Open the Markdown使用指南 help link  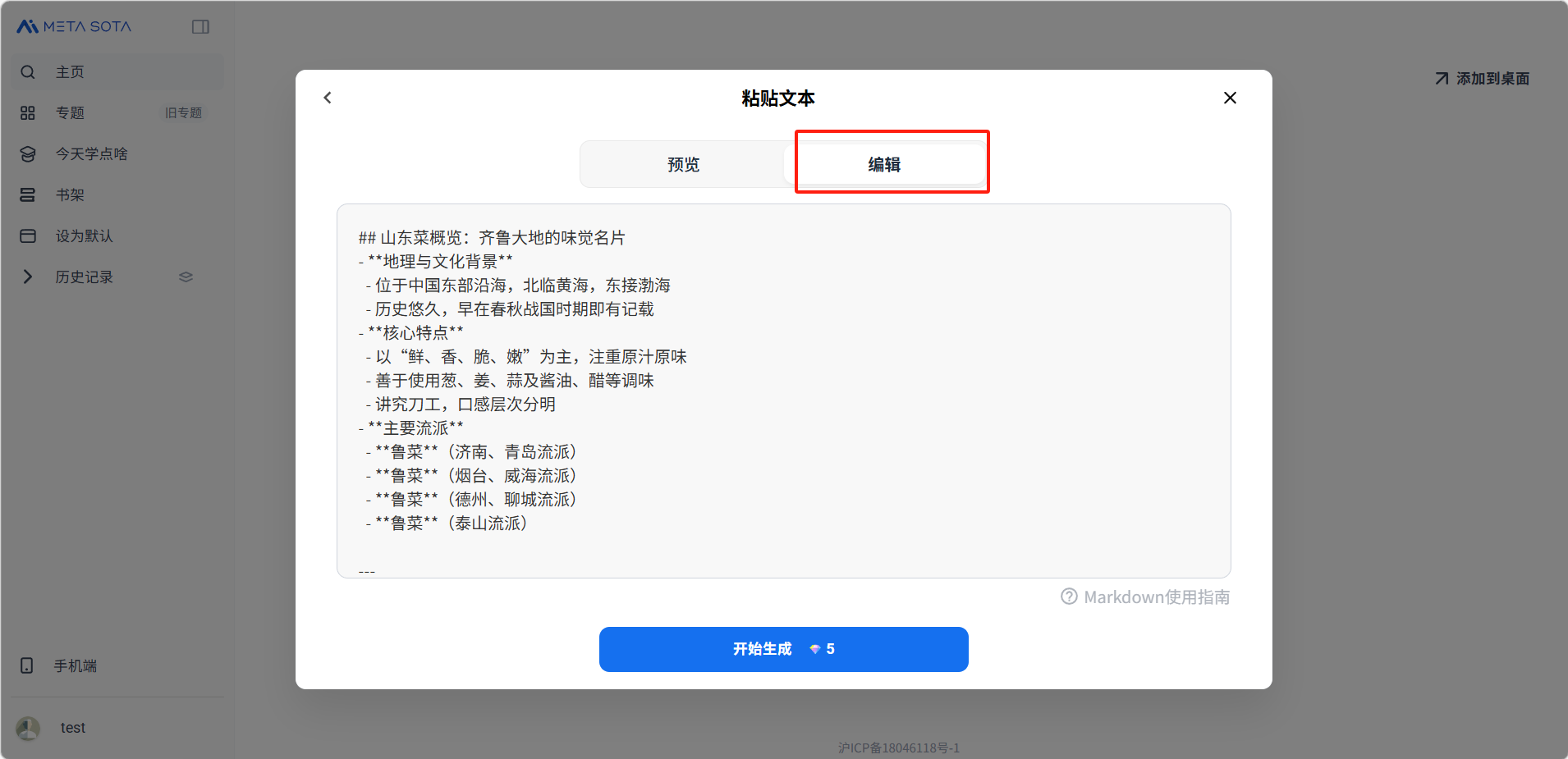[1147, 597]
